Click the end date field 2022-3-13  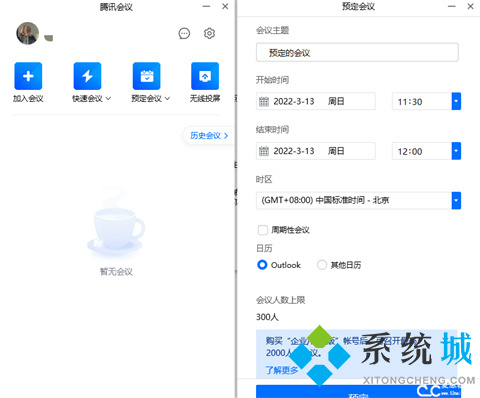(316, 151)
